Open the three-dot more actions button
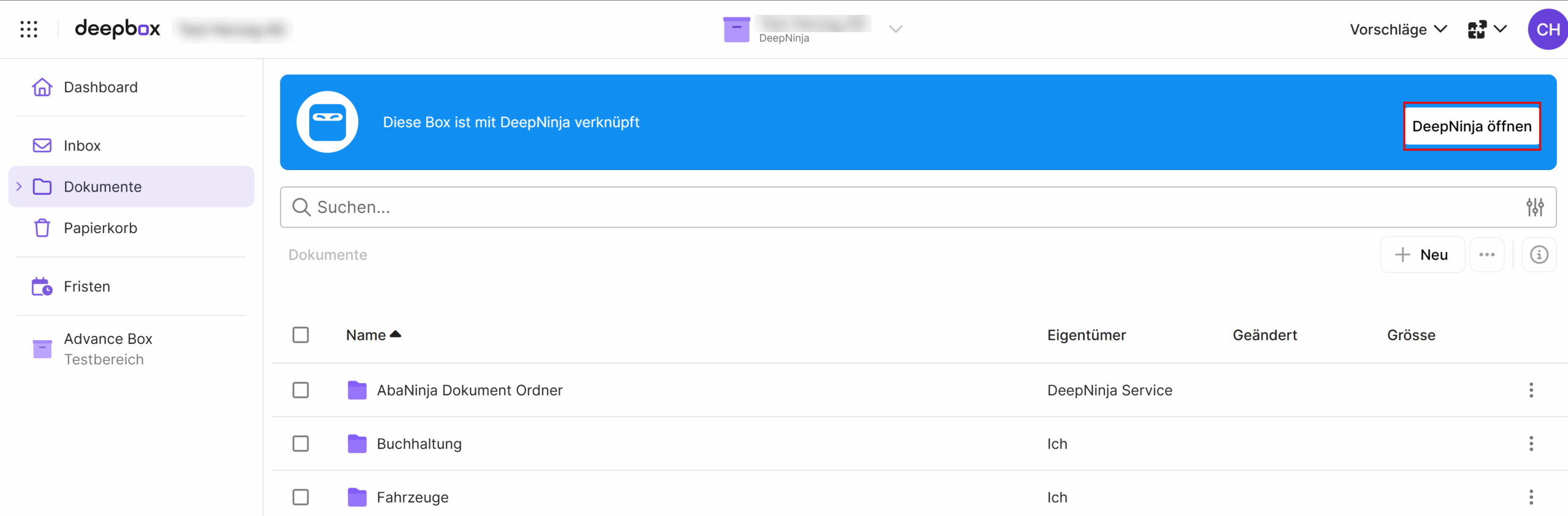 [1487, 255]
